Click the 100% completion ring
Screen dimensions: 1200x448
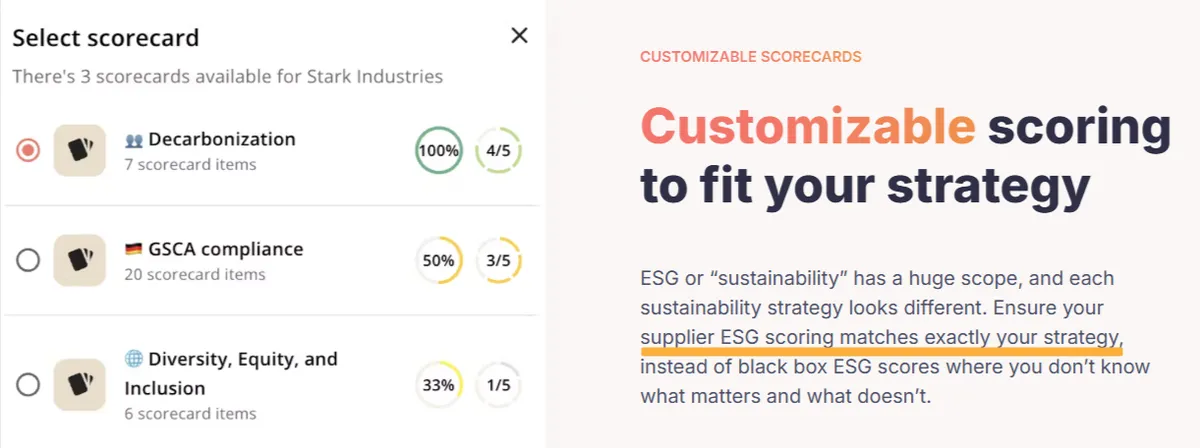click(439, 151)
